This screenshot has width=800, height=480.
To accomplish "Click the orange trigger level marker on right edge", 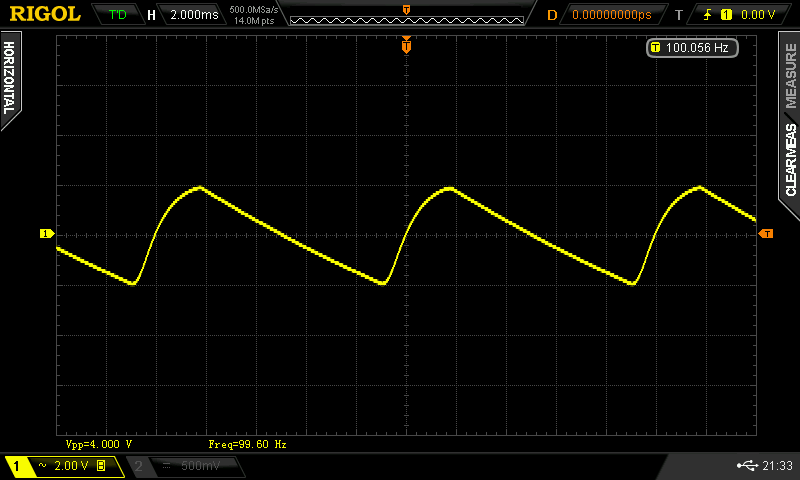I will pyautogui.click(x=766, y=233).
